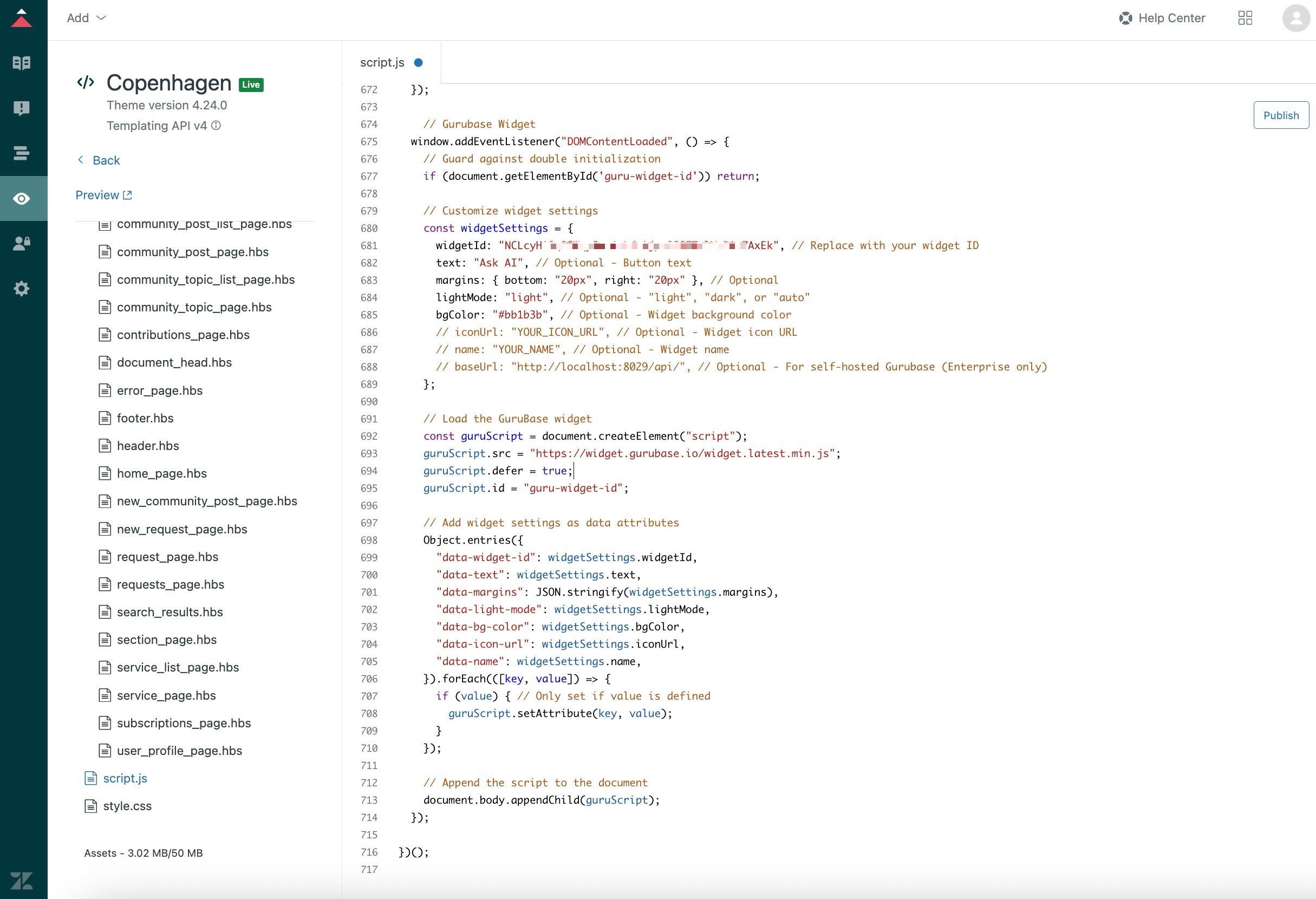
Task: Click the file icon beside document_head.hbs
Action: point(105,363)
